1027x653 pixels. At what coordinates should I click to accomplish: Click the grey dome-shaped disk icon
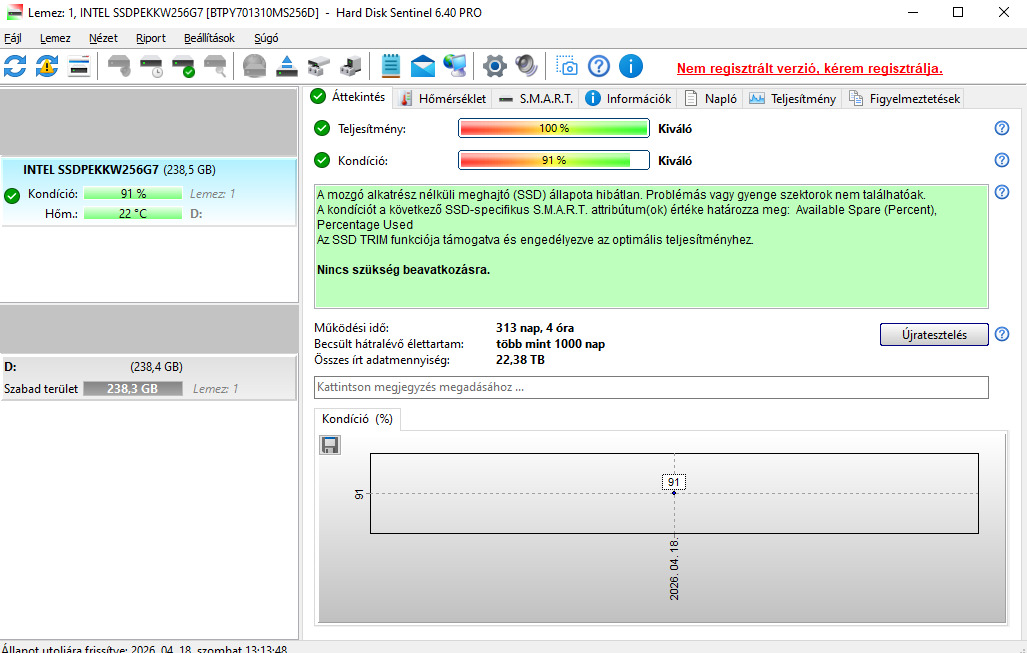coord(255,66)
